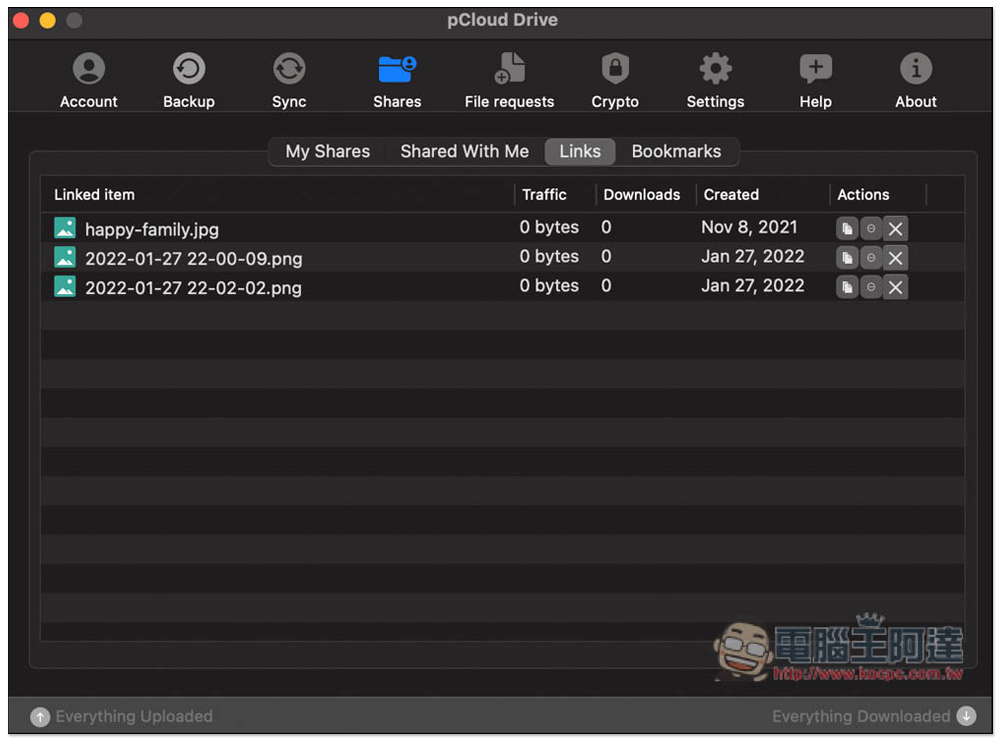Select happy-family.jpg file name
This screenshot has width=1000, height=742.
pos(152,229)
